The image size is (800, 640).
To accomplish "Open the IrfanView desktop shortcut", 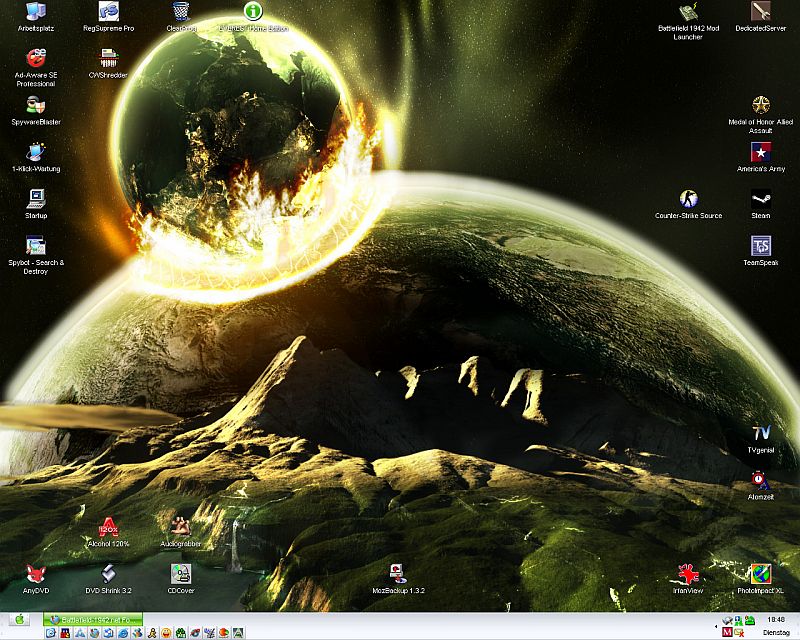I will click(688, 573).
